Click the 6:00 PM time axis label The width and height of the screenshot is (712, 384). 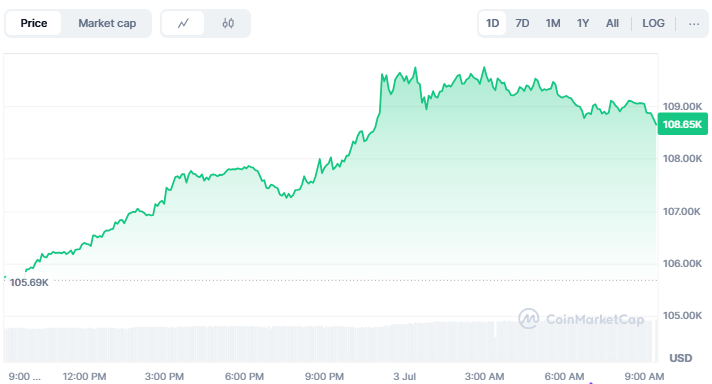click(x=244, y=376)
